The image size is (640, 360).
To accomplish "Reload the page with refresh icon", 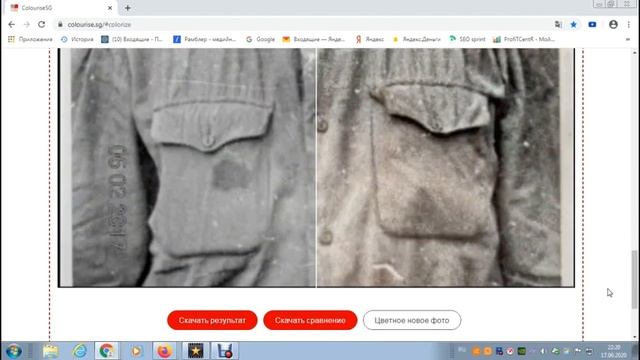I will pyautogui.click(x=42, y=24).
